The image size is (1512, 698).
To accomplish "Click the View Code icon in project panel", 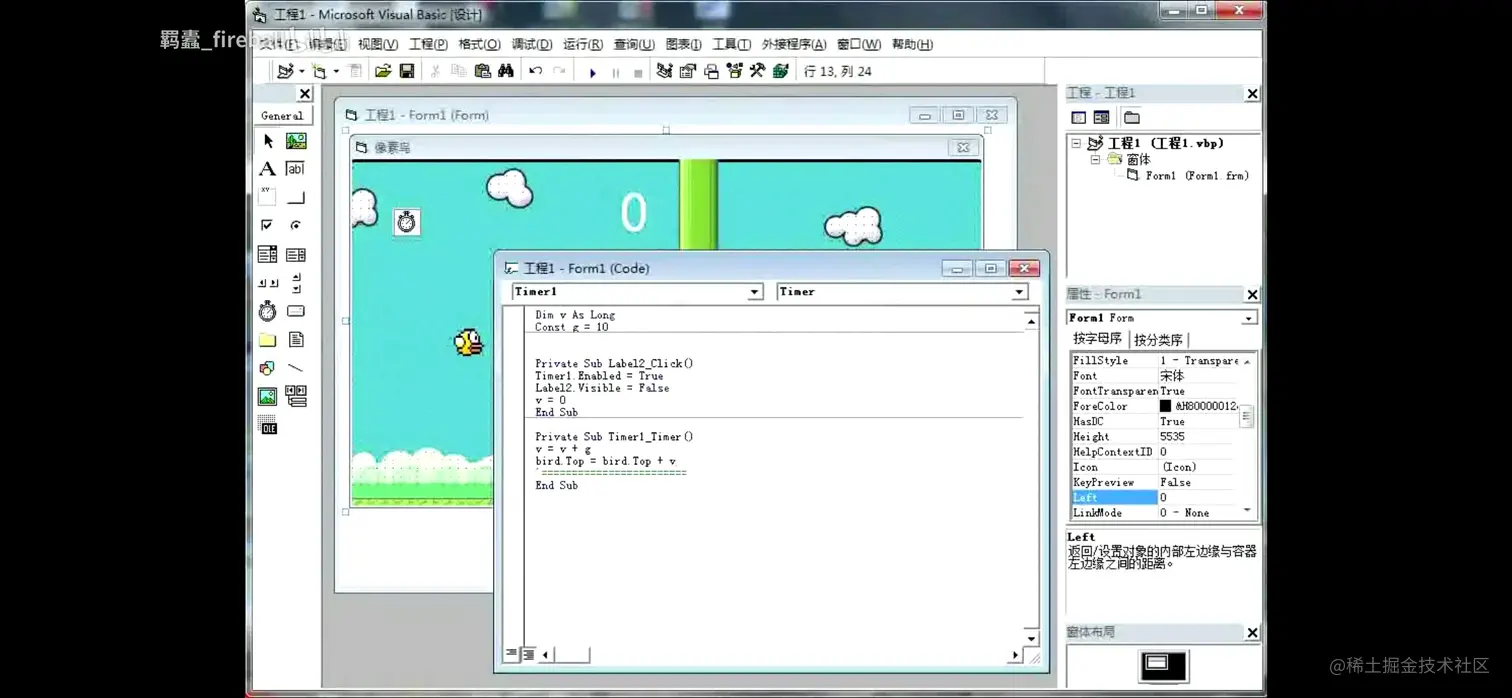I will coord(1078,118).
